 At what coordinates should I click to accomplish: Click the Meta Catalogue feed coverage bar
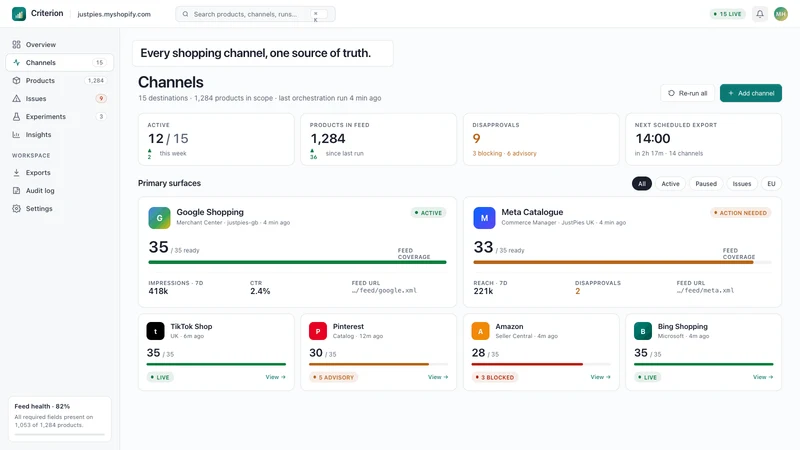(622, 262)
